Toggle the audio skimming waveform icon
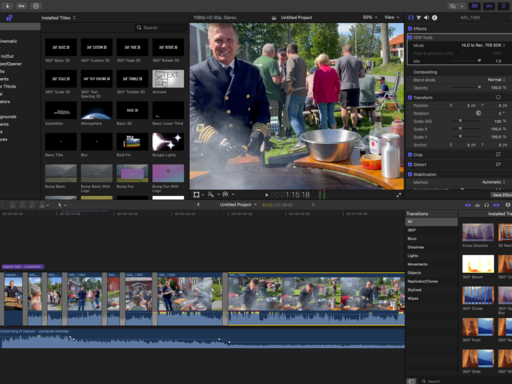 477,205
